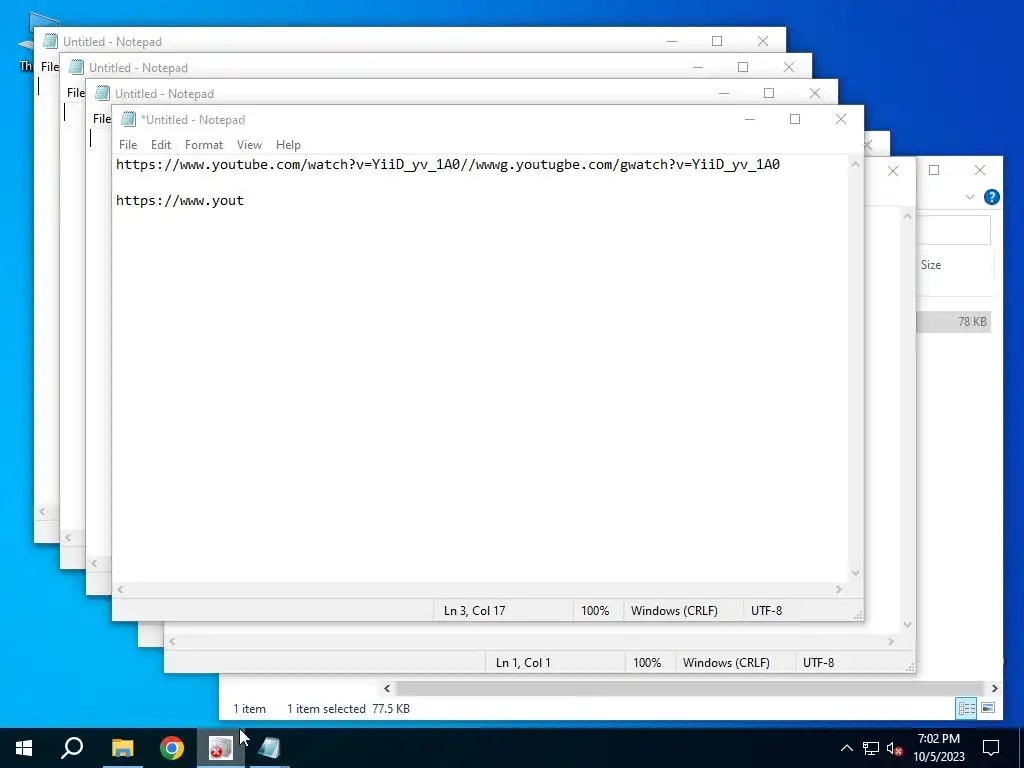This screenshot has width=1024, height=768.
Task: Place cursor on the https://www.yout line
Action: (x=180, y=200)
